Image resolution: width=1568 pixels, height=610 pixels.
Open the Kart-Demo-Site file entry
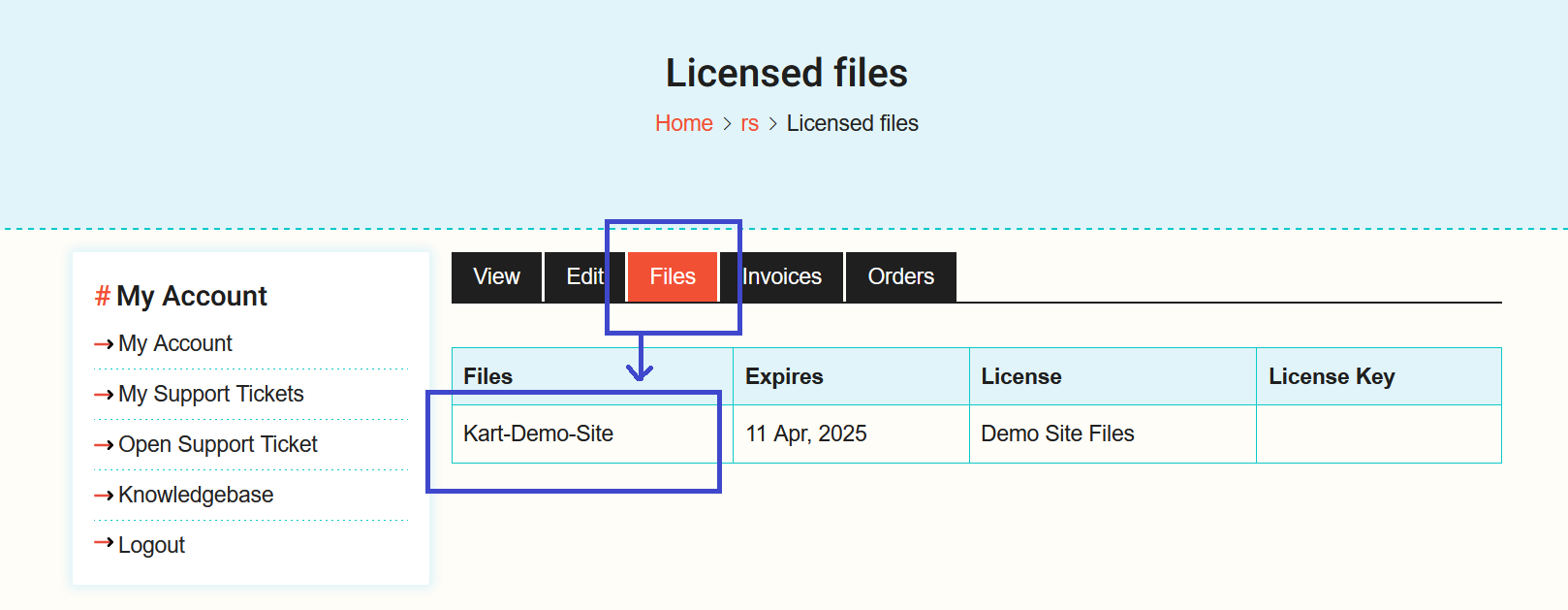tap(538, 434)
